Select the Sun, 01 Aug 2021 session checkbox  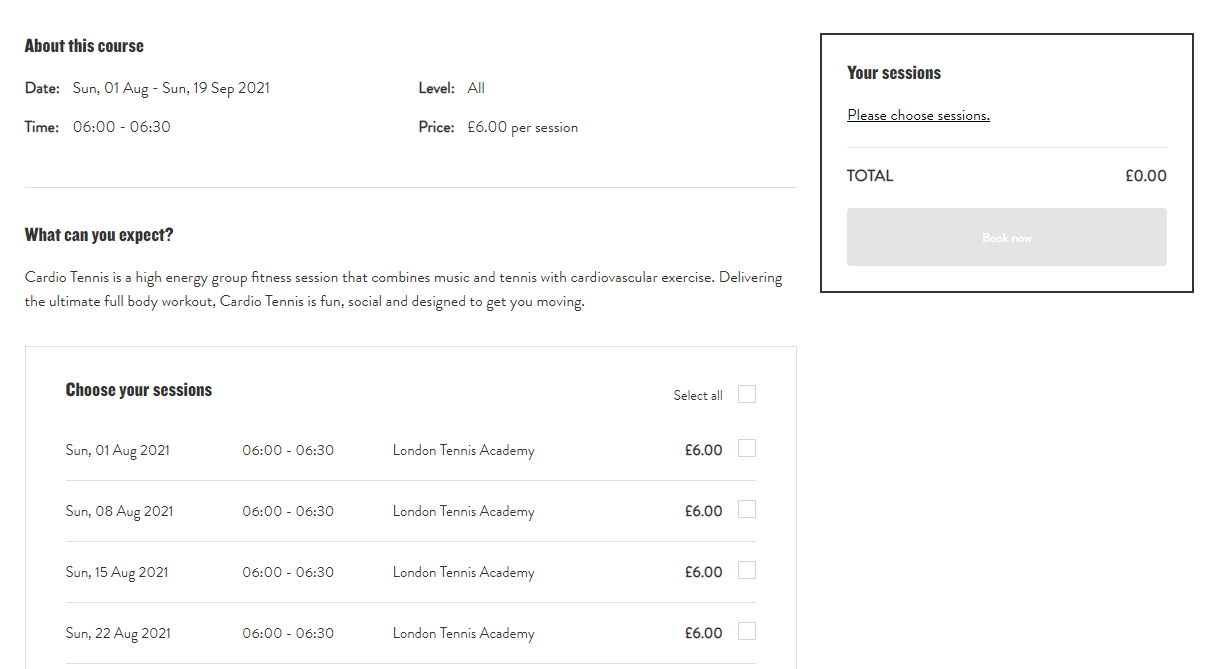click(746, 449)
